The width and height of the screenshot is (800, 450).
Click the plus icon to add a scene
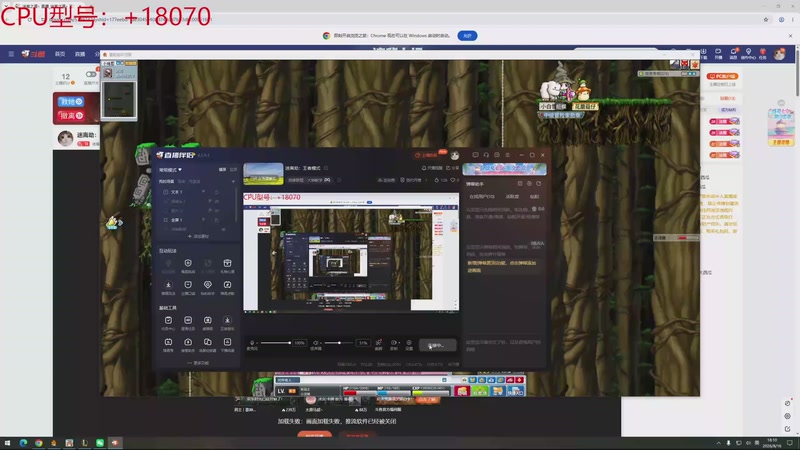(233, 181)
